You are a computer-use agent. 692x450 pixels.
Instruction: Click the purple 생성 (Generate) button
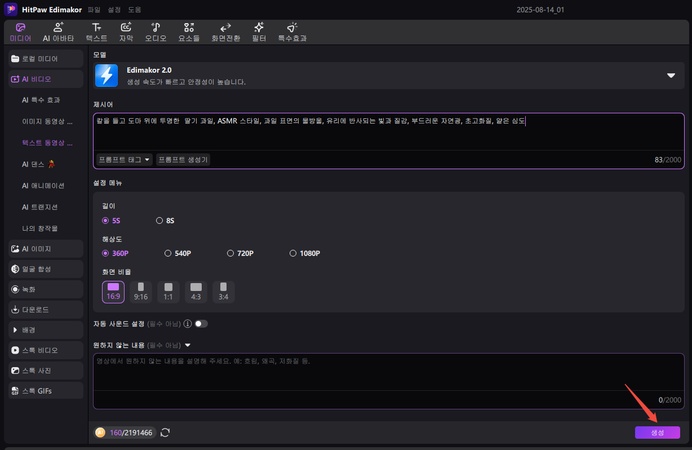657,433
